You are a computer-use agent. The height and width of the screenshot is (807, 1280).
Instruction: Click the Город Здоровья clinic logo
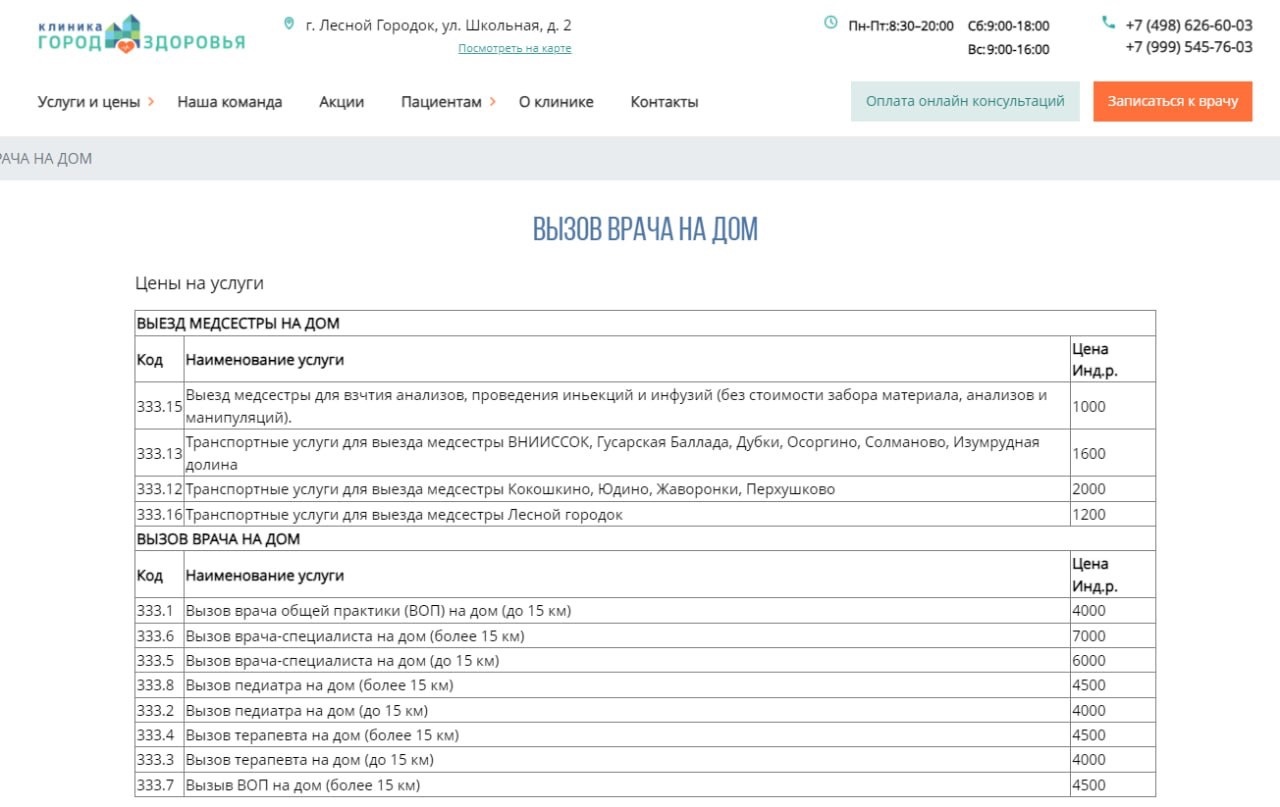(141, 34)
